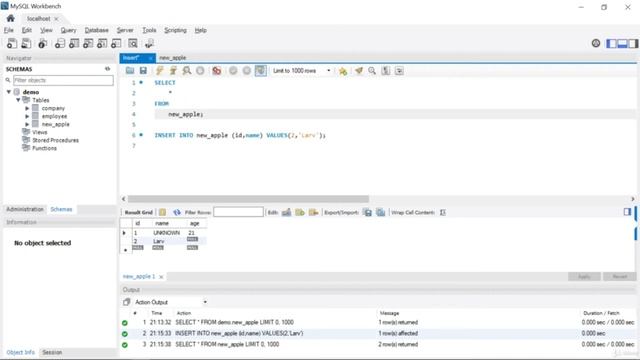This screenshot has height=360, width=640.
Task: Open script file folder icon in editor
Action: coord(130,71)
